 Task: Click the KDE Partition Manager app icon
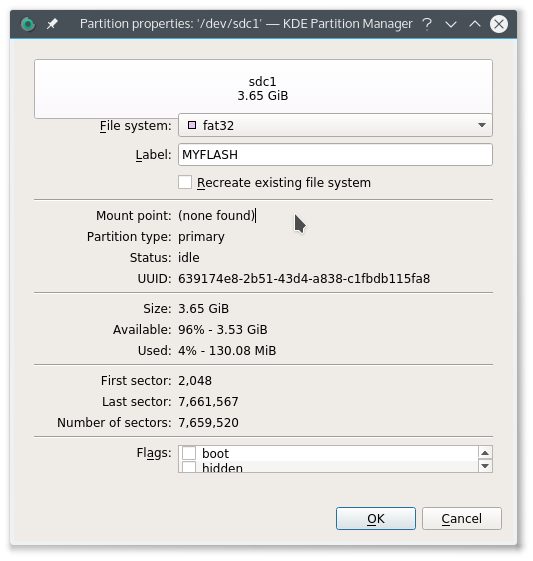click(x=28, y=24)
